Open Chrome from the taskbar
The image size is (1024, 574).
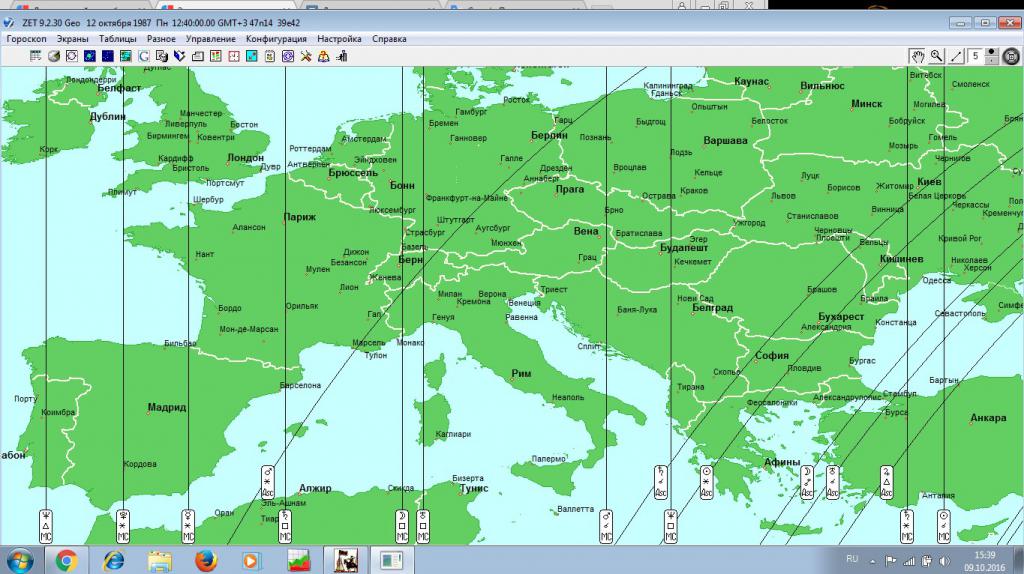(x=66, y=560)
